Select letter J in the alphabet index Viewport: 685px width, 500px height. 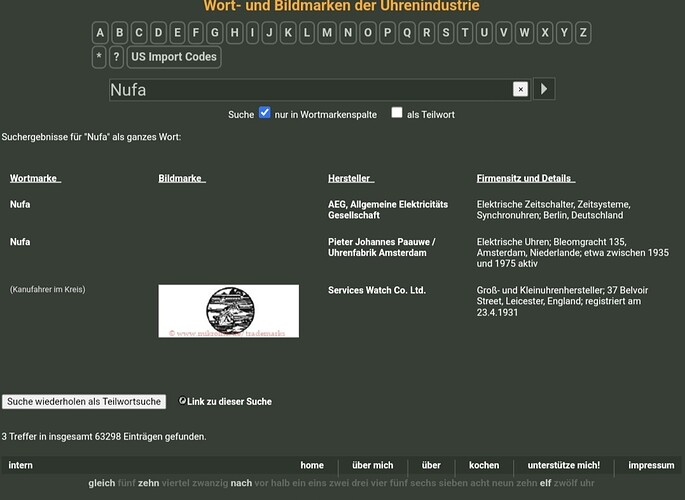tap(269, 33)
